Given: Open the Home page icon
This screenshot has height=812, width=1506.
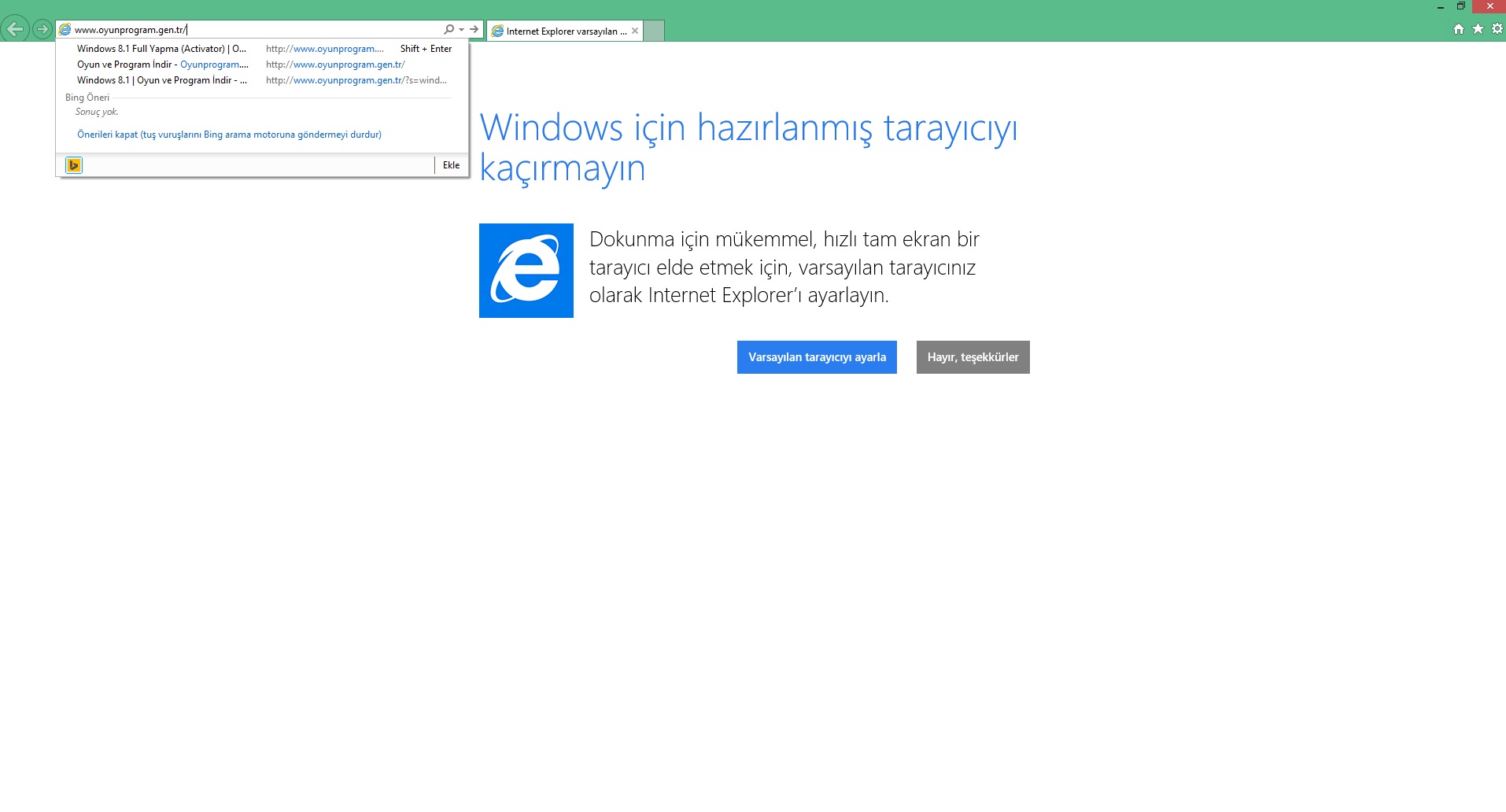Looking at the screenshot, I should [x=1459, y=29].
